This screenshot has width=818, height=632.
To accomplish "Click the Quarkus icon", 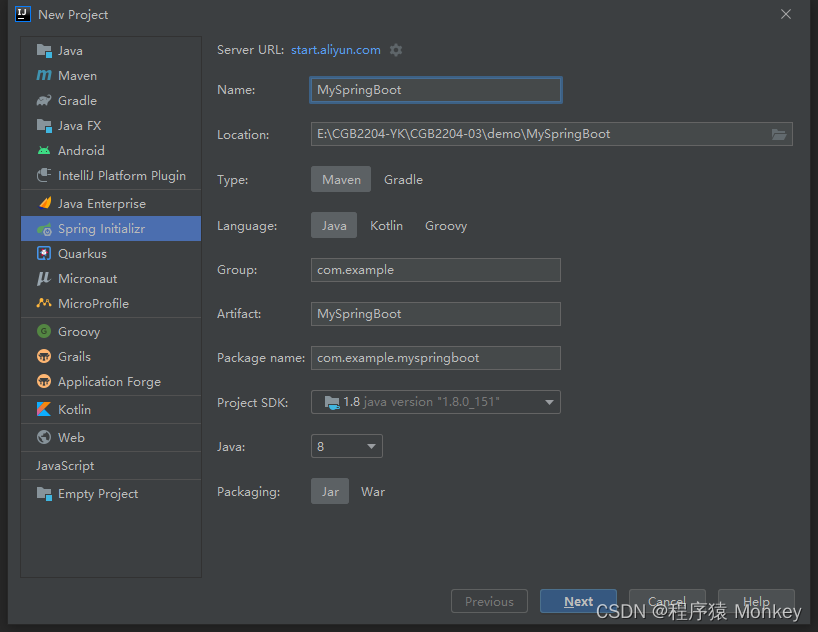I will point(44,253).
